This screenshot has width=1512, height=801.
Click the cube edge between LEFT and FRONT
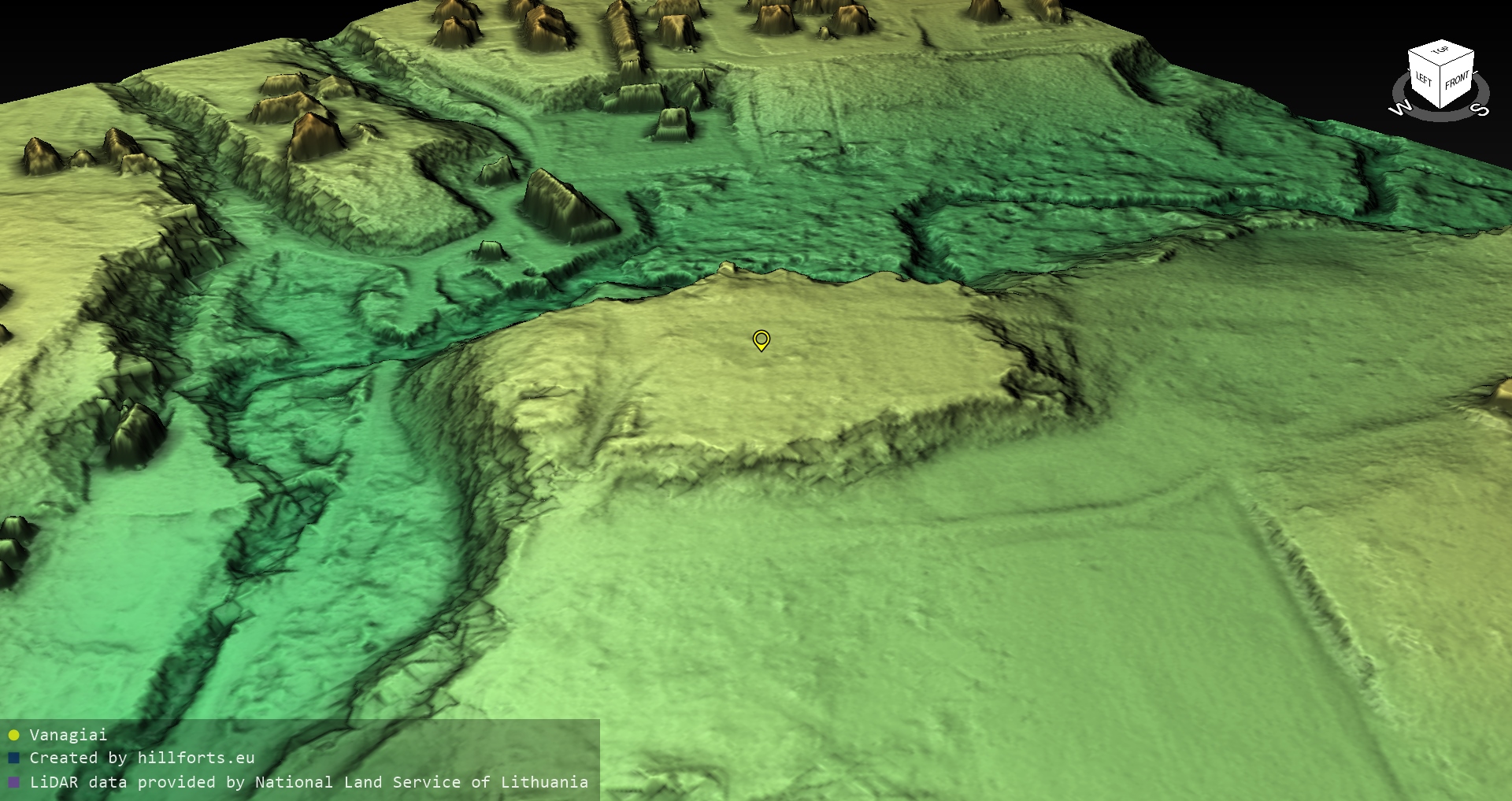pos(1441,87)
